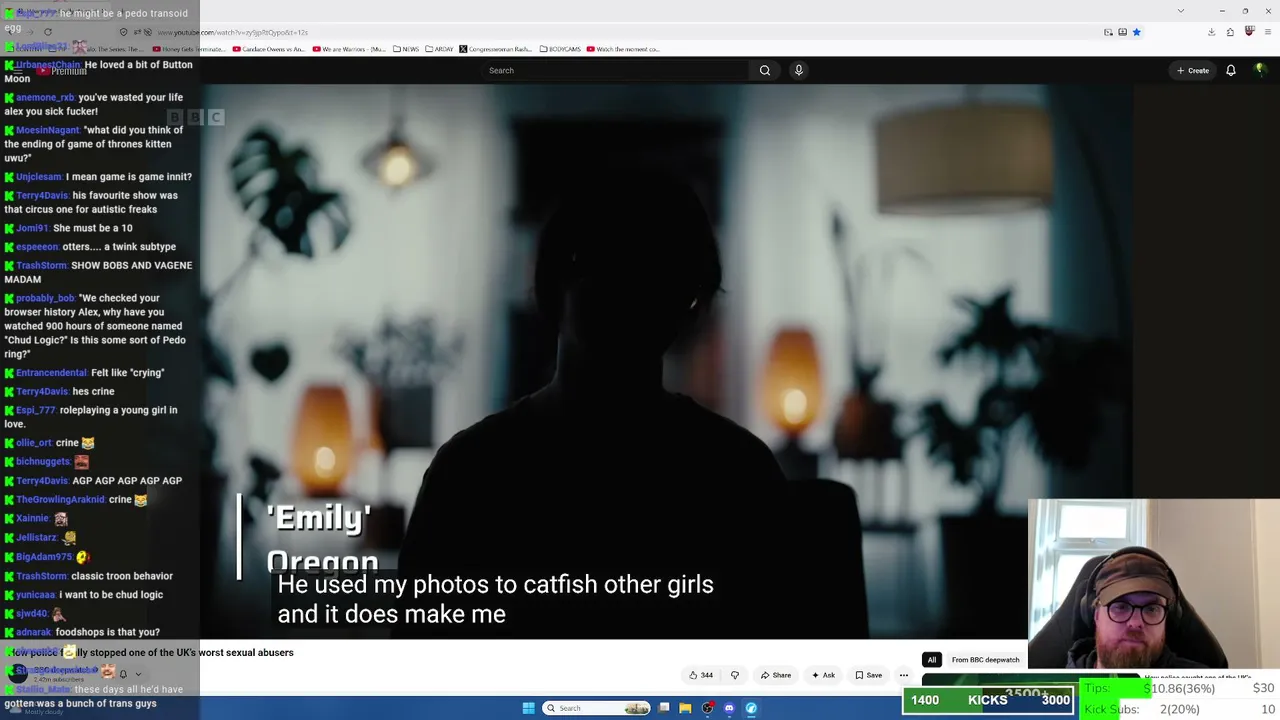
Task: Open browser downloads icon
Action: pyautogui.click(x=1211, y=32)
